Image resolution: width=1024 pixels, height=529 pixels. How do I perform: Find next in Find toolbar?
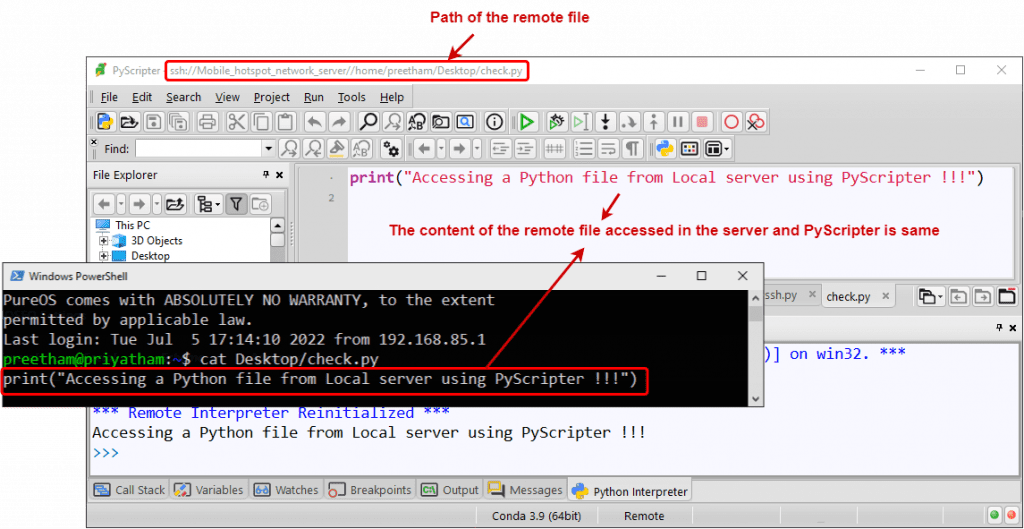pos(289,149)
